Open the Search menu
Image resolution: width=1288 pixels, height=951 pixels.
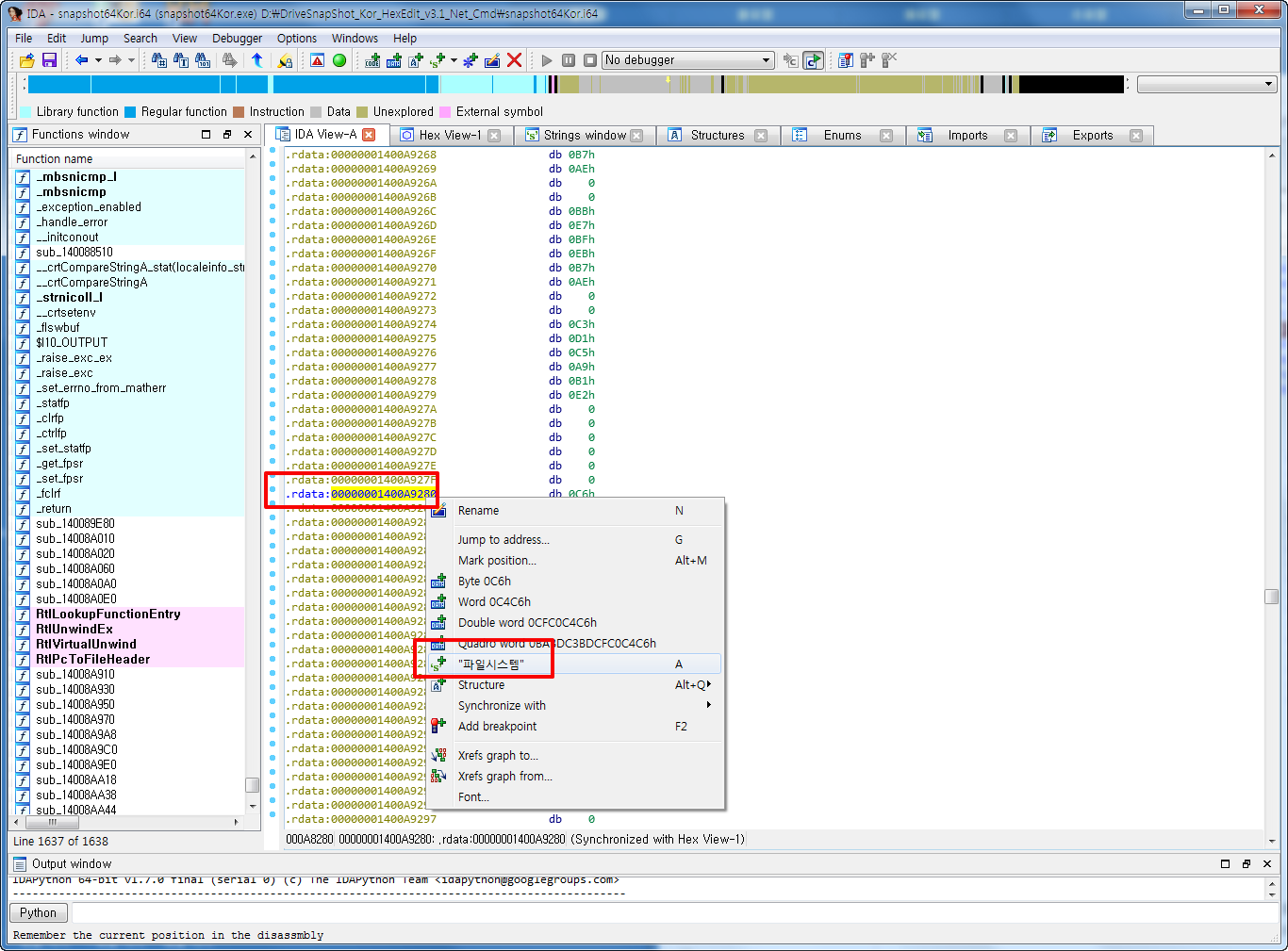pyautogui.click(x=140, y=39)
